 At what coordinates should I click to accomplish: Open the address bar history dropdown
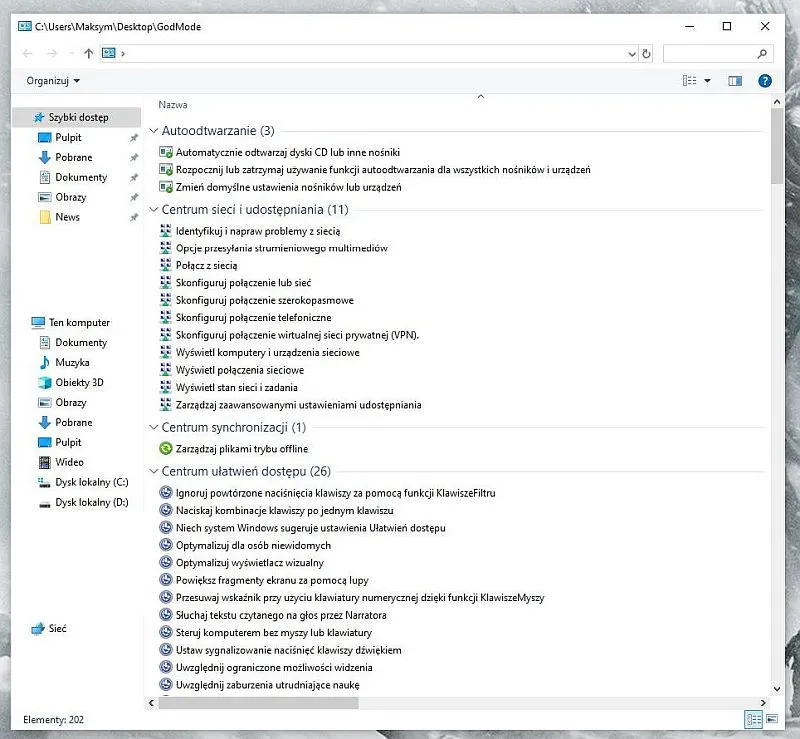click(632, 54)
